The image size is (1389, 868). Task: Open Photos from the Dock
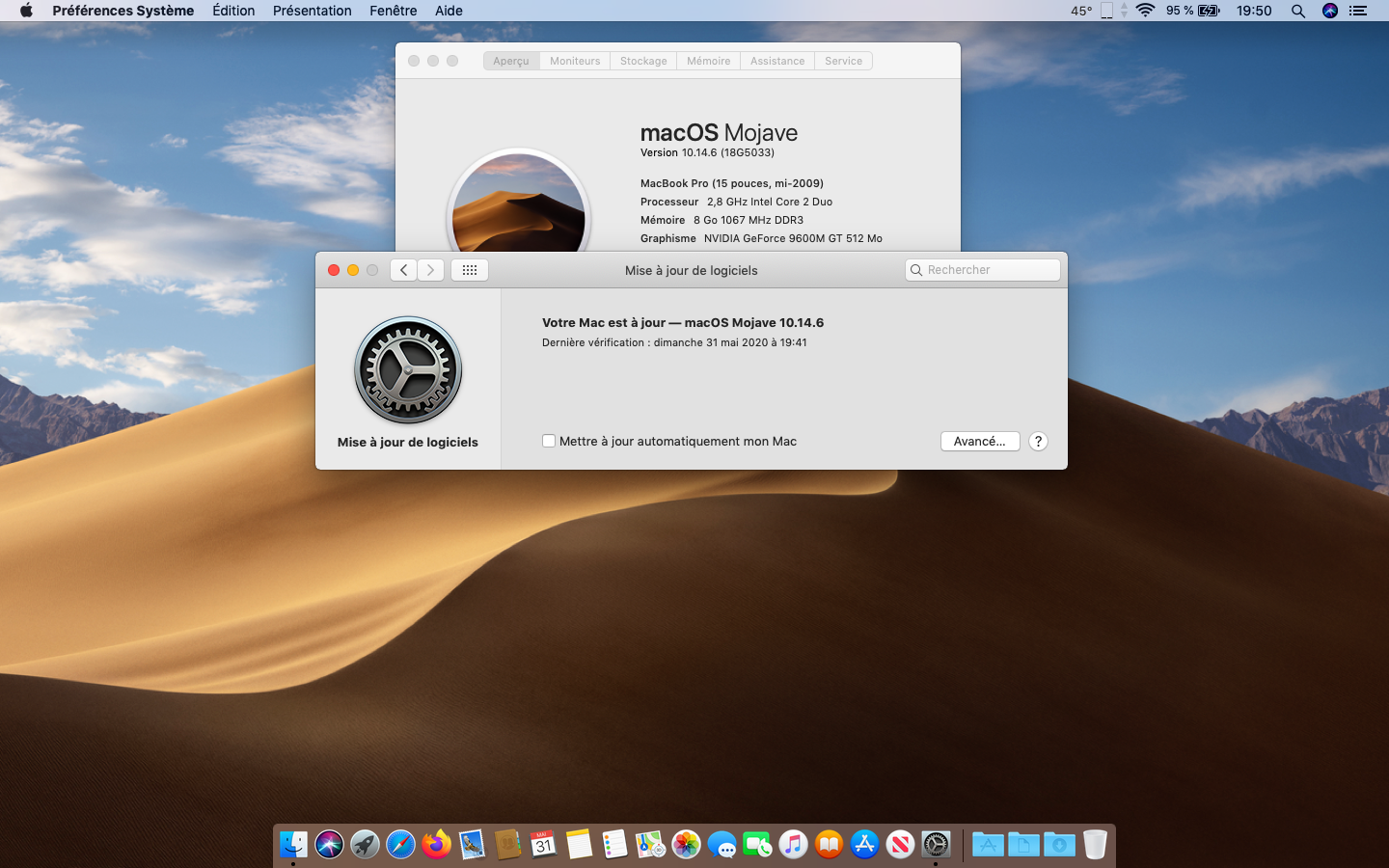pos(686,845)
